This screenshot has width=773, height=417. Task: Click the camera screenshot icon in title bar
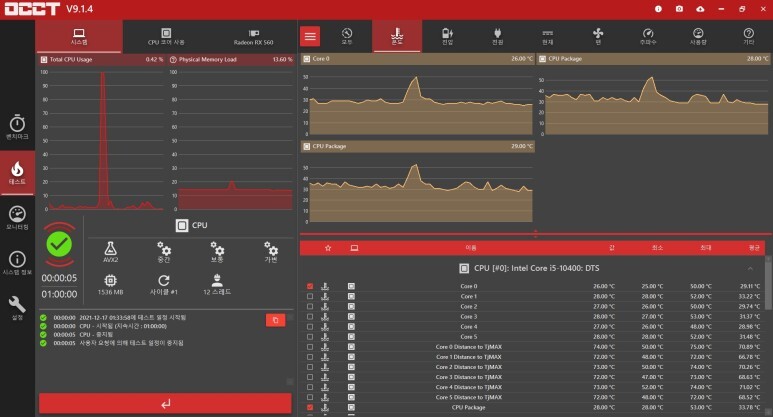(x=678, y=8)
